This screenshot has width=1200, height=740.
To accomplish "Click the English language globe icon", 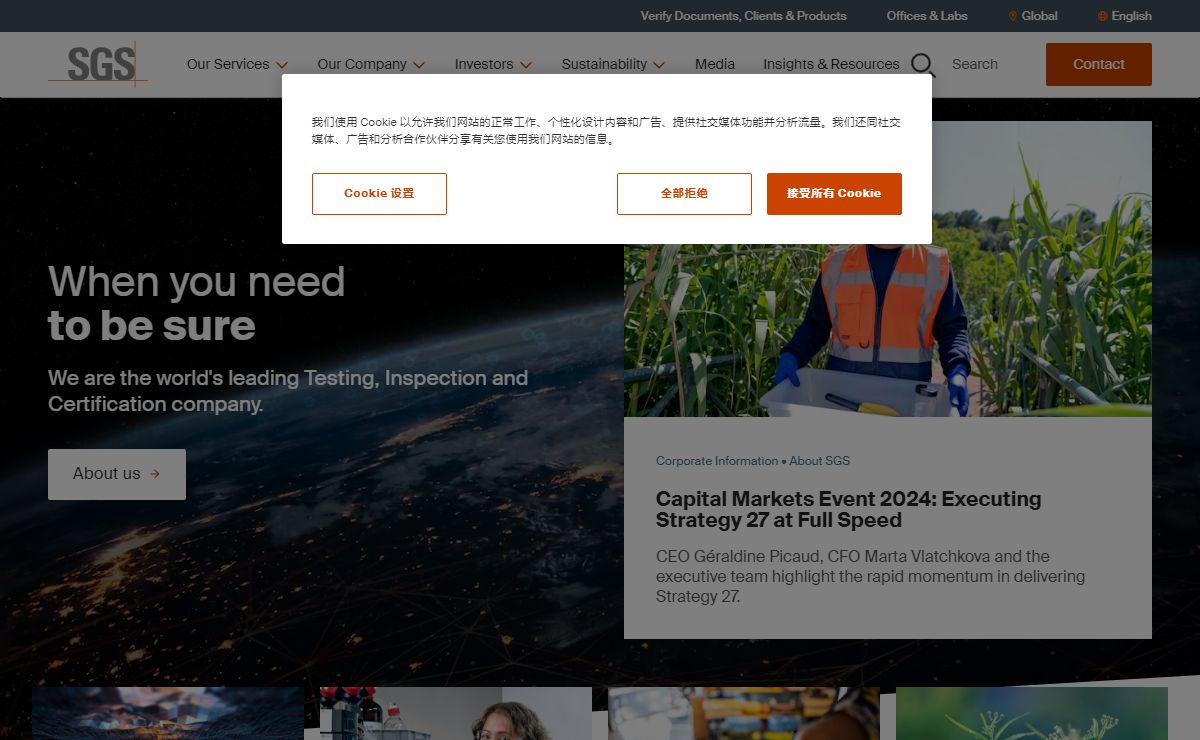I will pos(1103,16).
